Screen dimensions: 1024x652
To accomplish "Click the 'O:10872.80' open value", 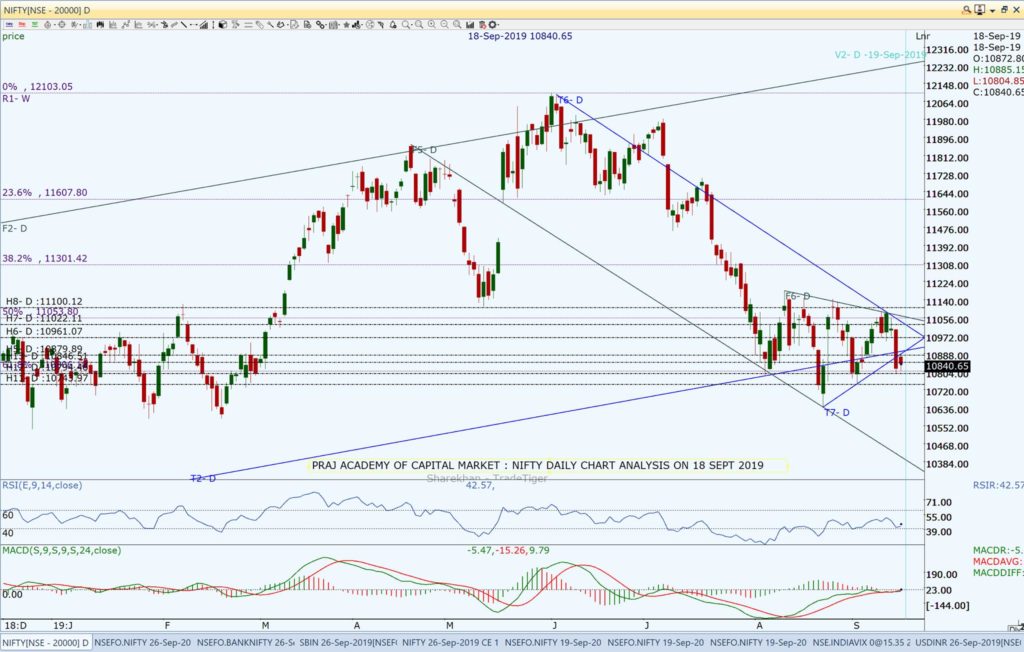I will click(998, 59).
